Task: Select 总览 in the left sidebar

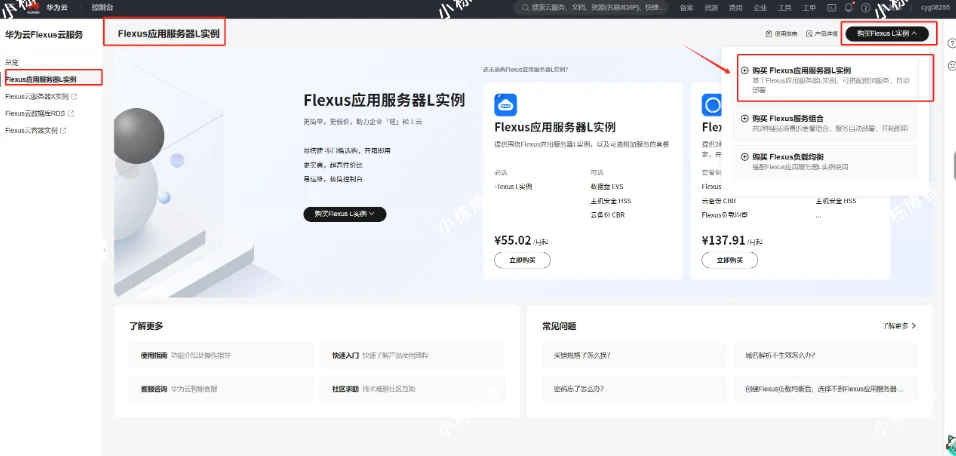Action: coord(12,62)
